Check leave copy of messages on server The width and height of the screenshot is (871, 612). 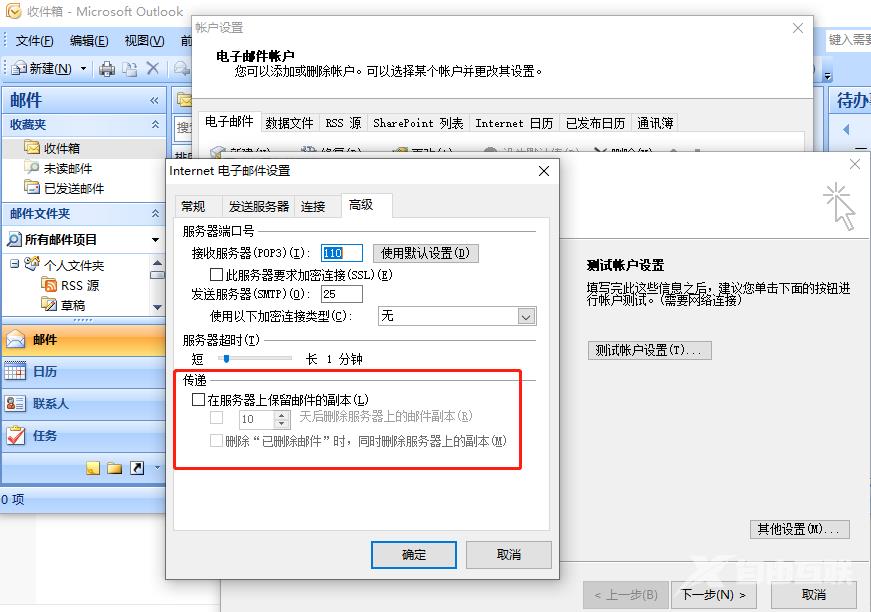pyautogui.click(x=198, y=399)
